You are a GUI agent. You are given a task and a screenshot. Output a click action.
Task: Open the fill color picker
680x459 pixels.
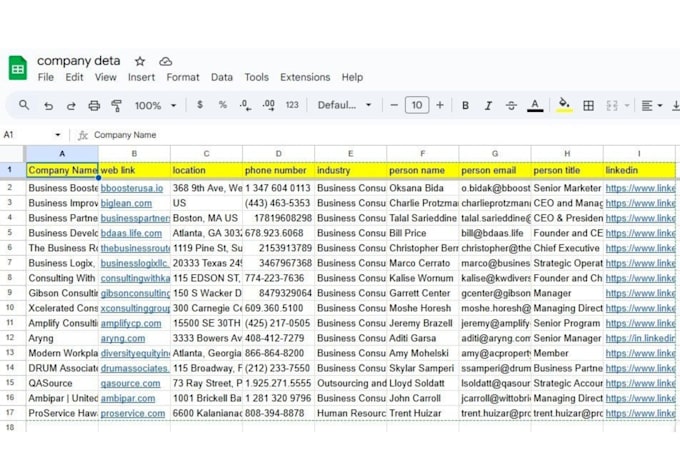point(564,105)
